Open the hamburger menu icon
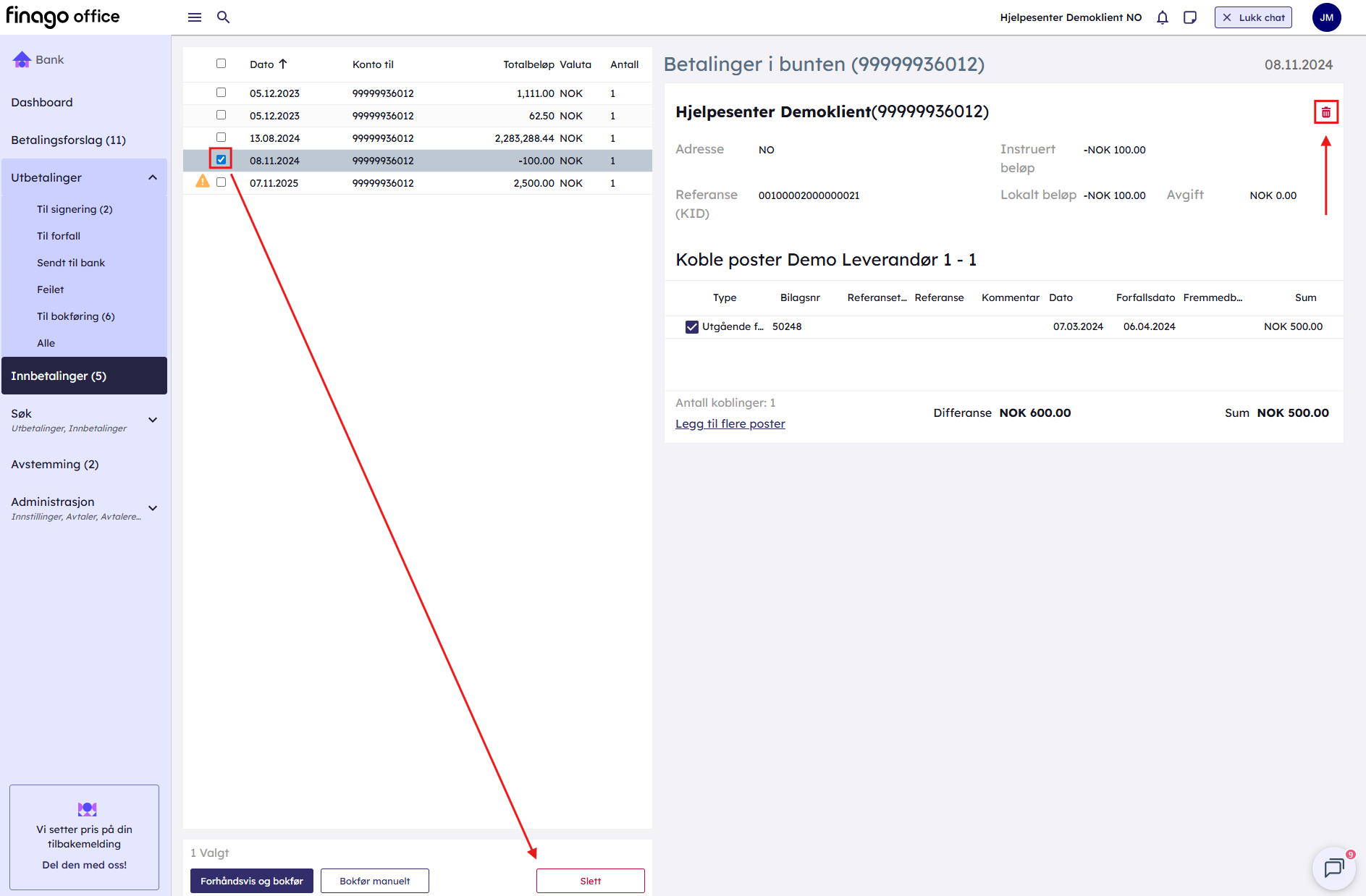Image resolution: width=1366 pixels, height=896 pixels. [x=194, y=17]
